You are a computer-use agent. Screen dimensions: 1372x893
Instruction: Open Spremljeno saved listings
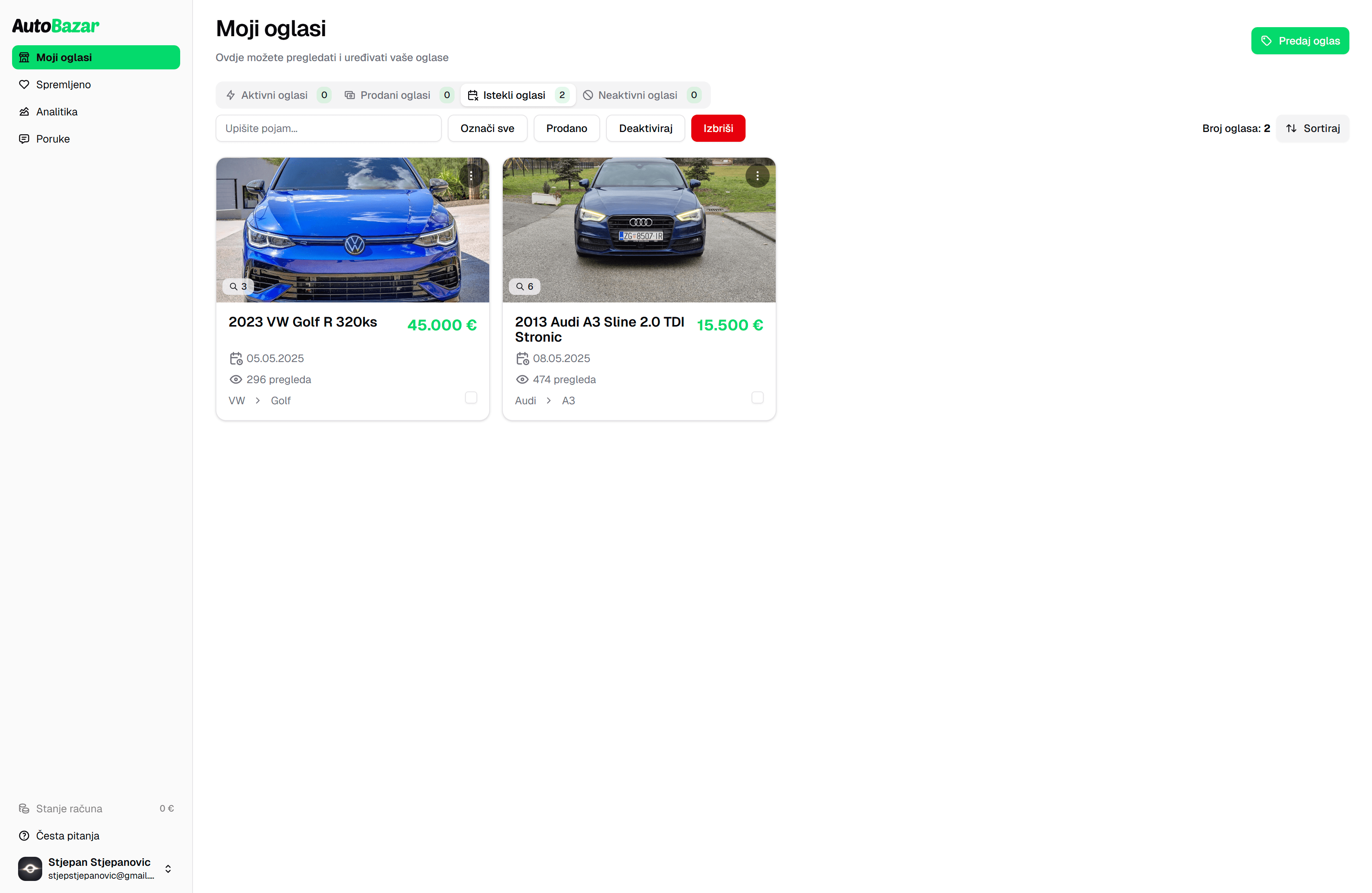point(96,84)
